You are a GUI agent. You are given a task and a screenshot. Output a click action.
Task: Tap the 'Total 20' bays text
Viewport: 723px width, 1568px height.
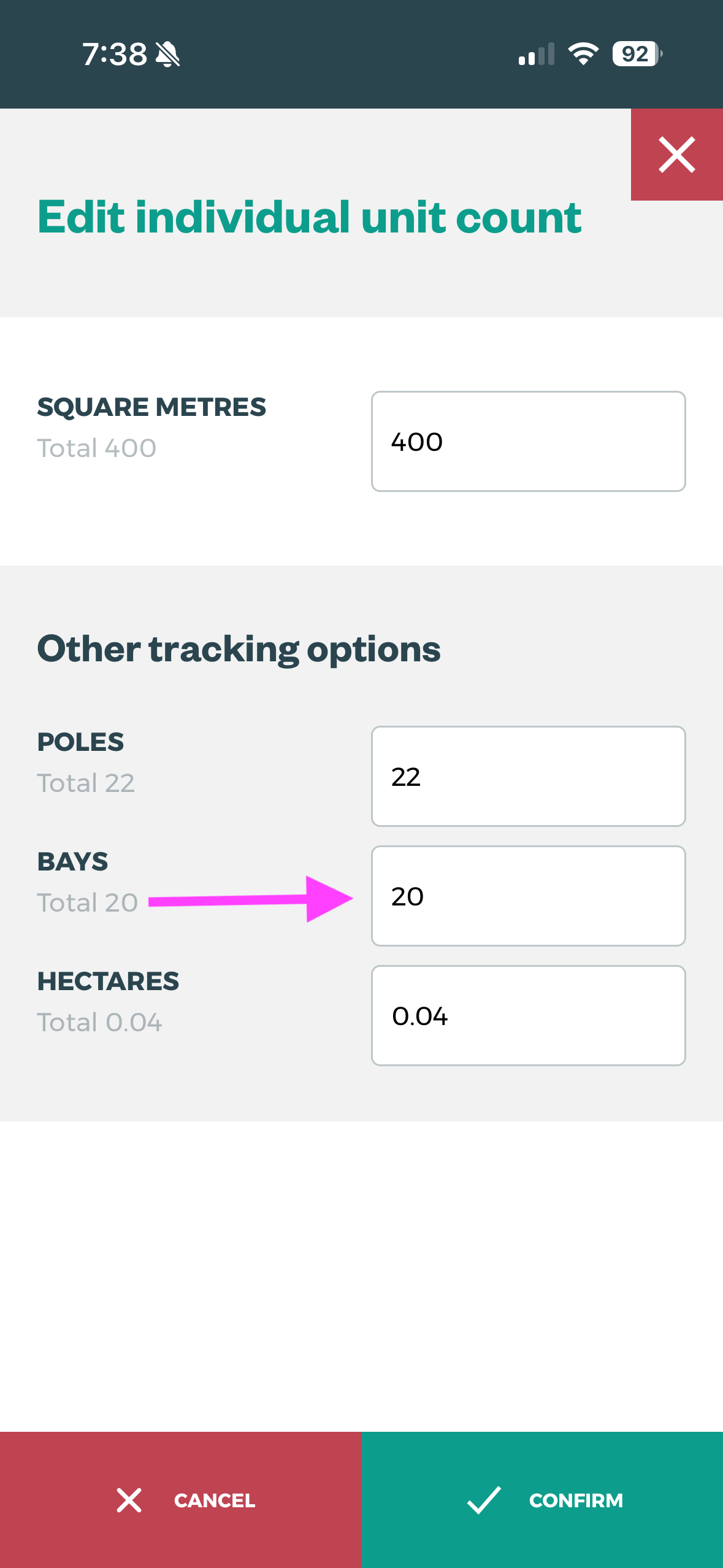[x=88, y=902]
